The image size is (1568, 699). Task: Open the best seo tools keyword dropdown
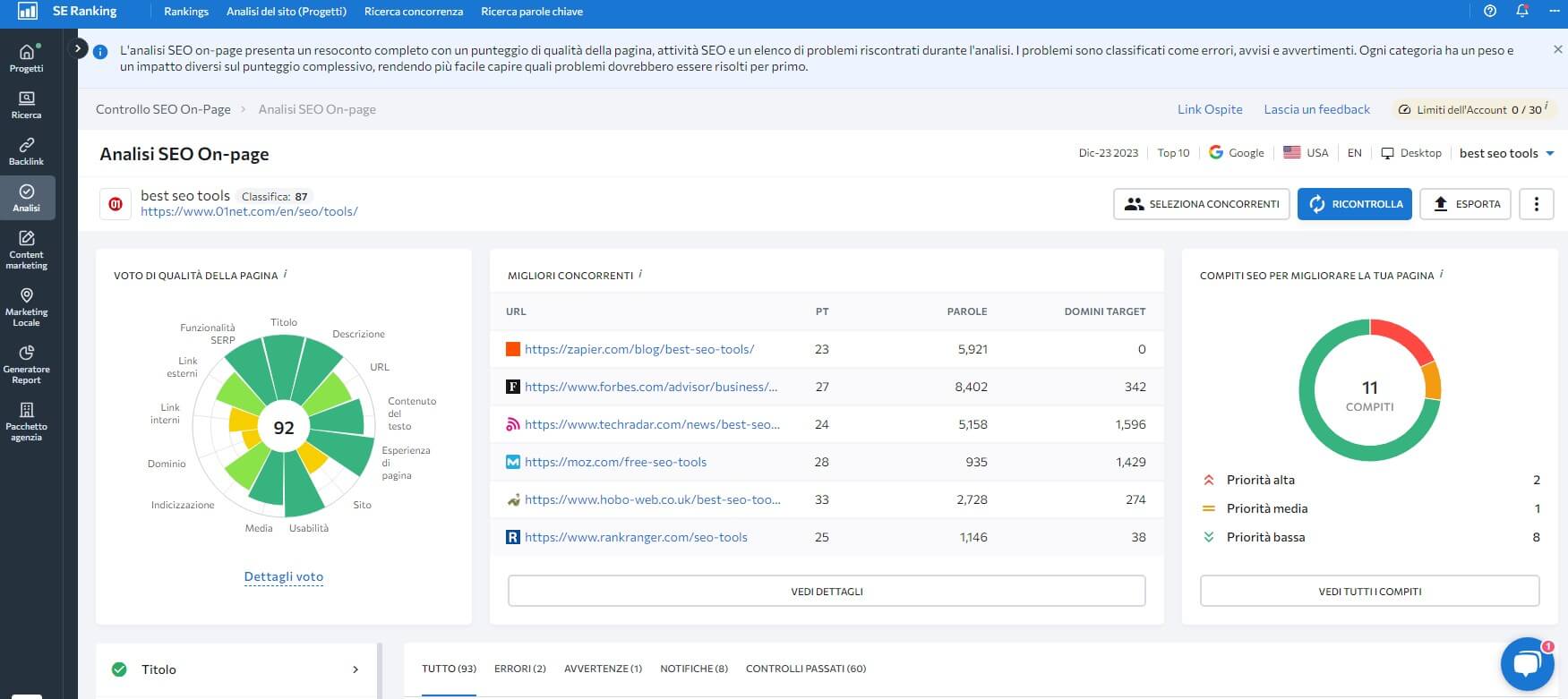(1506, 153)
